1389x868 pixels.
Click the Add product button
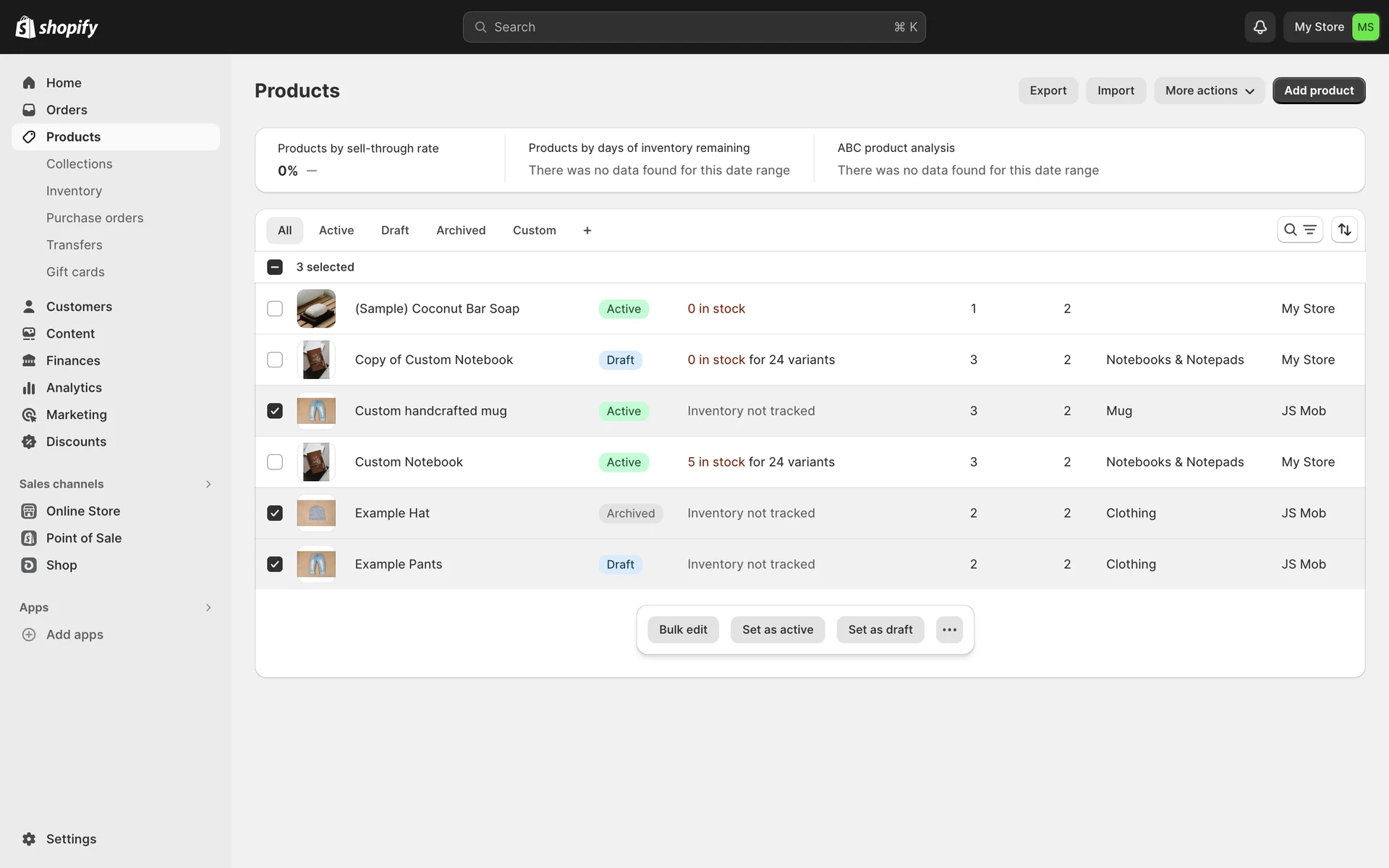click(x=1318, y=90)
